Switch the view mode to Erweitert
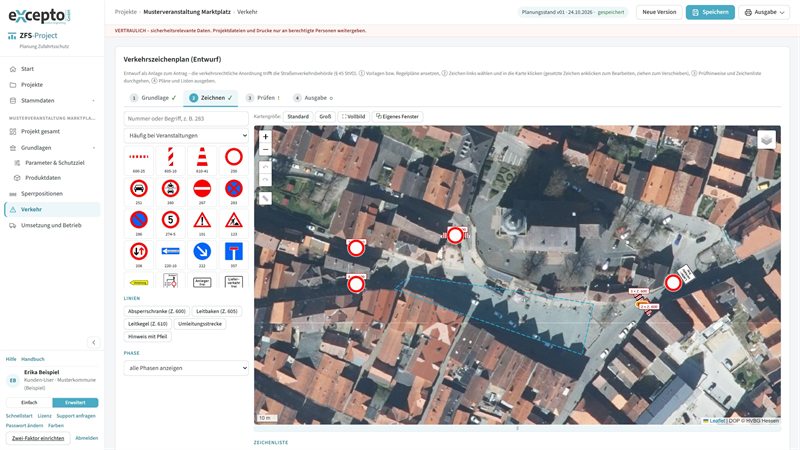Screen dimensions: 800x450 75,403
